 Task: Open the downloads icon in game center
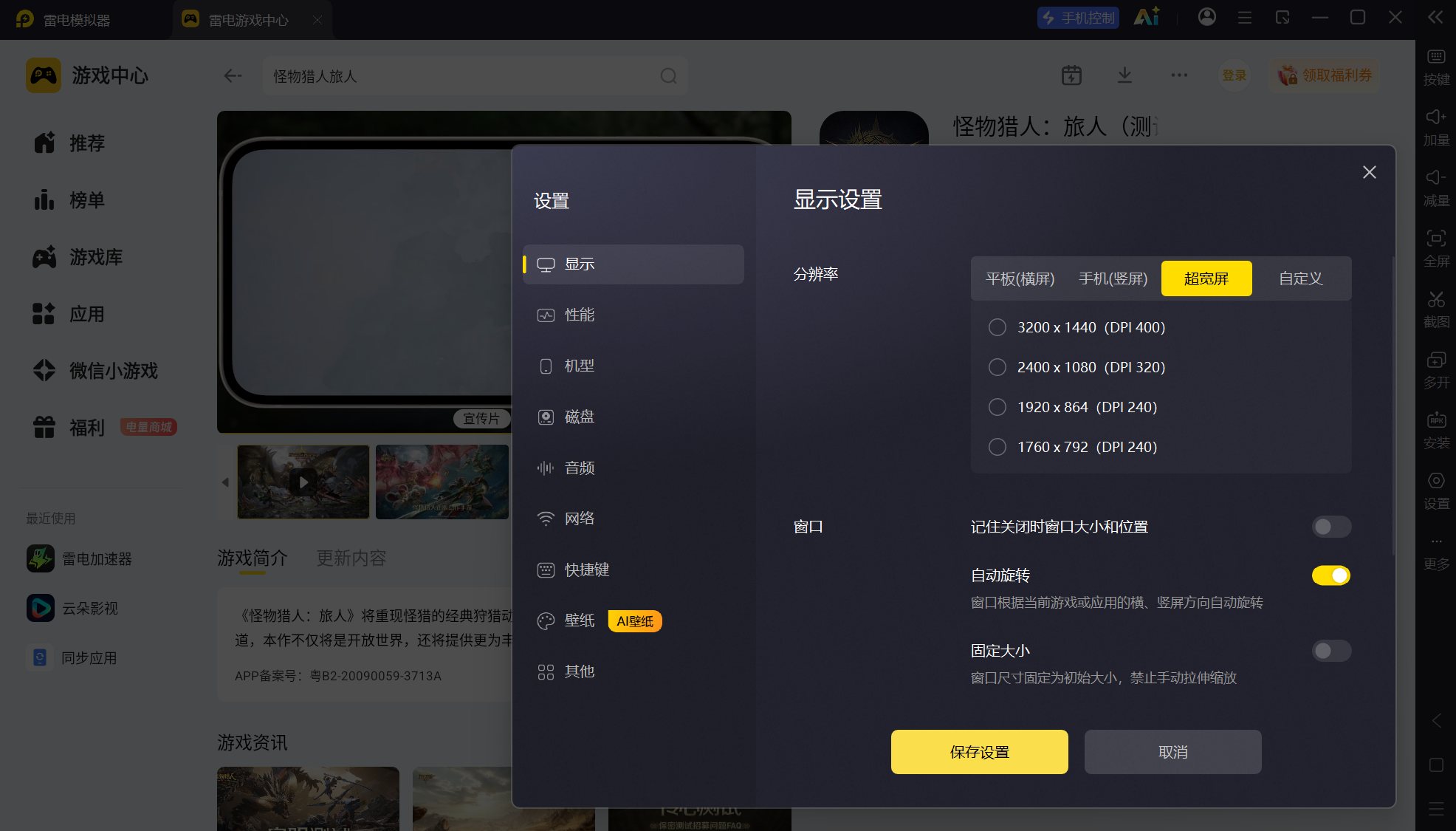point(1124,75)
